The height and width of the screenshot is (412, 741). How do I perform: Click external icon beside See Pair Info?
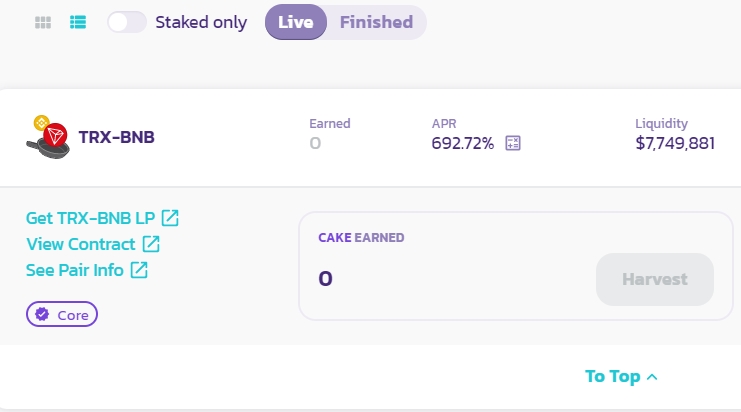(139, 270)
